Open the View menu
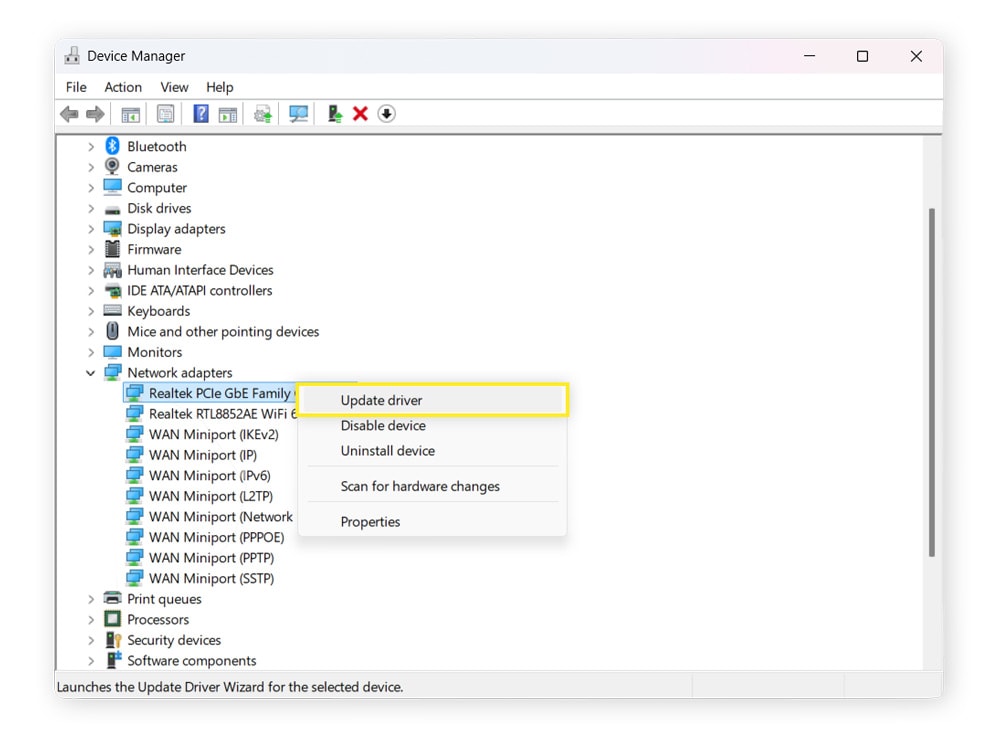Viewport: 1000px width, 741px height. coord(174,87)
